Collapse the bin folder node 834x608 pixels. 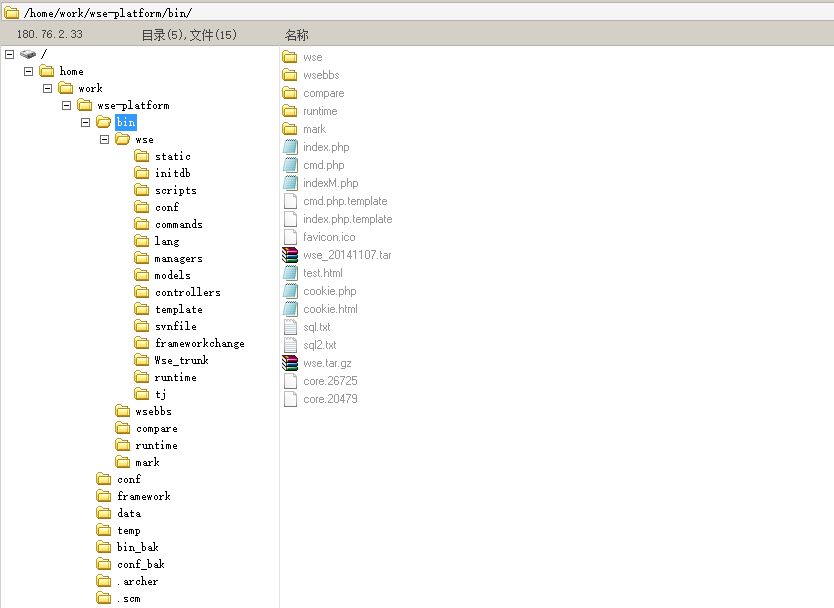86,122
